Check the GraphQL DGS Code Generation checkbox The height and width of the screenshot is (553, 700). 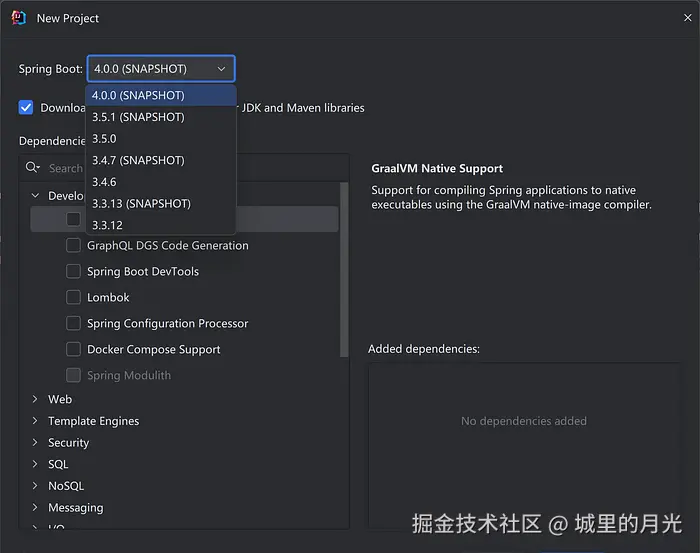click(x=73, y=245)
